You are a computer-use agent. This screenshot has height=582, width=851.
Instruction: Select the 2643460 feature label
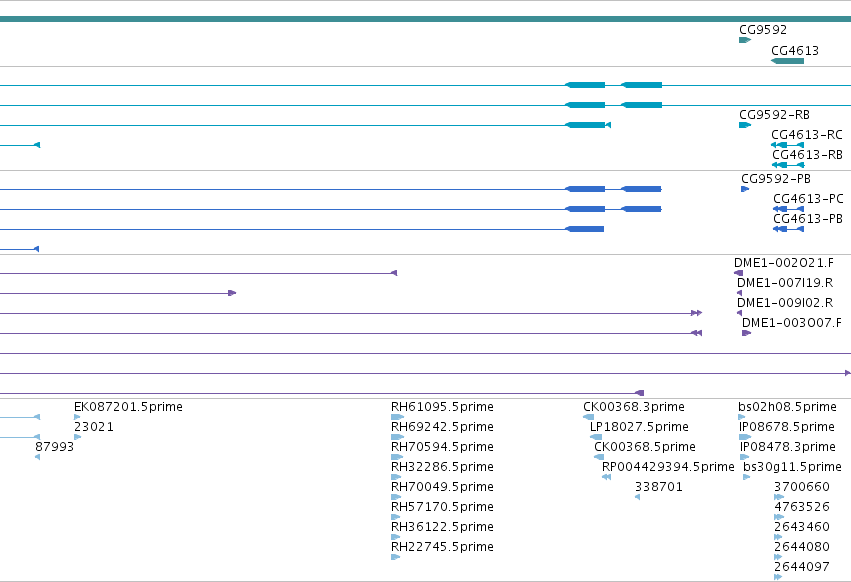pos(802,527)
